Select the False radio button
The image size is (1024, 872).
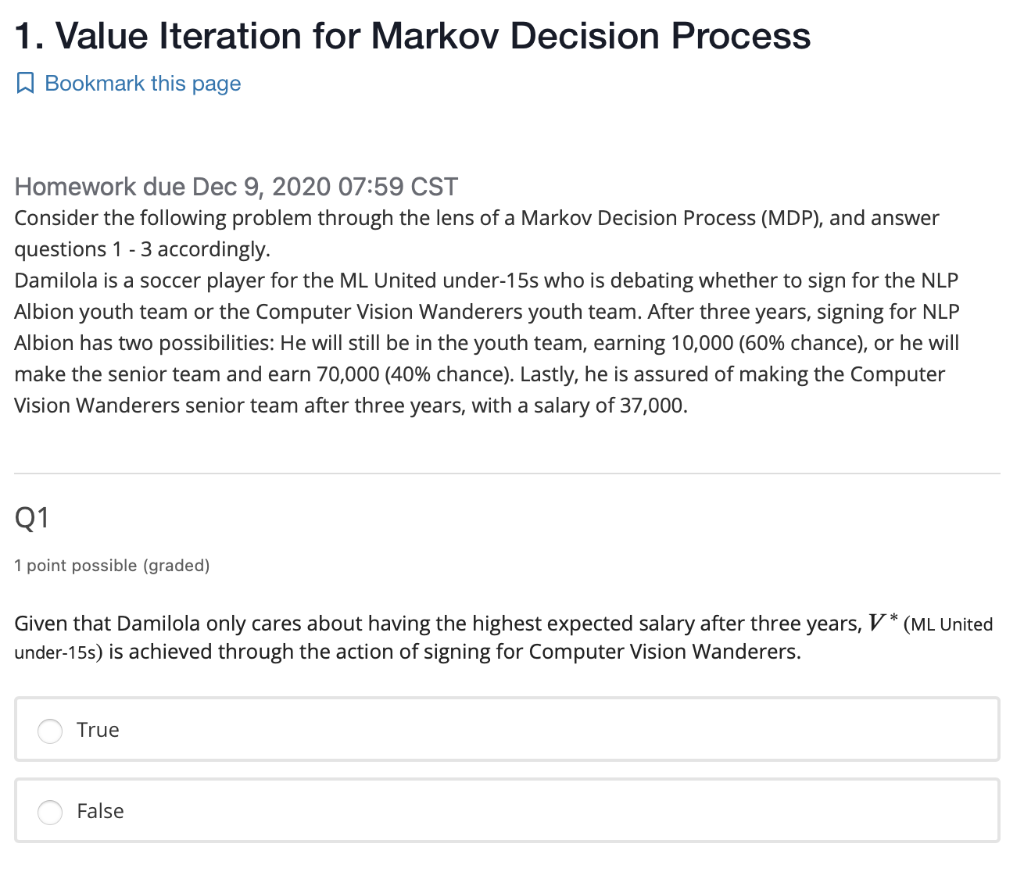pyautogui.click(x=50, y=812)
